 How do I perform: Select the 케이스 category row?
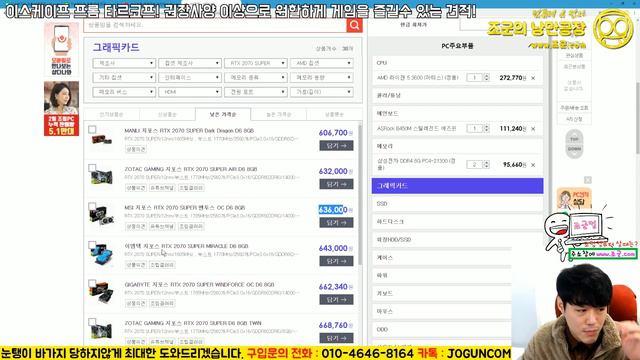(x=442, y=258)
